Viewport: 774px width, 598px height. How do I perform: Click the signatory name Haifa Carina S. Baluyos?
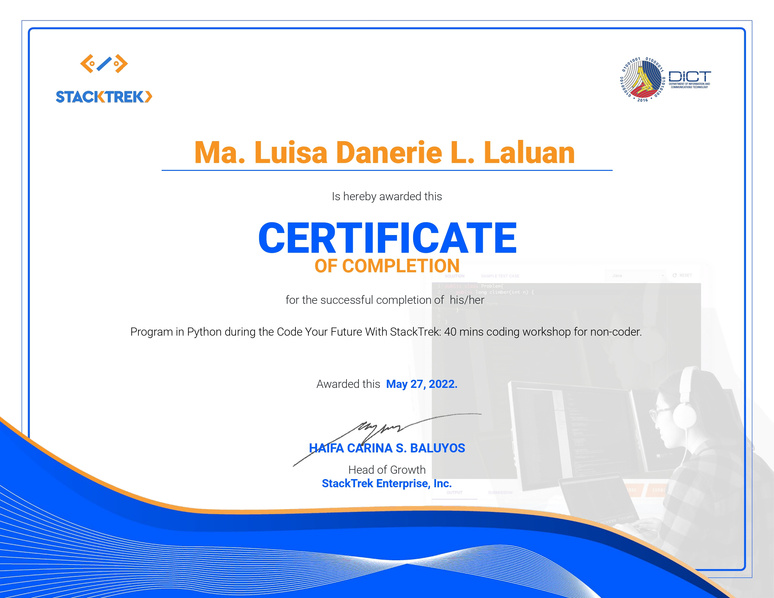click(388, 448)
